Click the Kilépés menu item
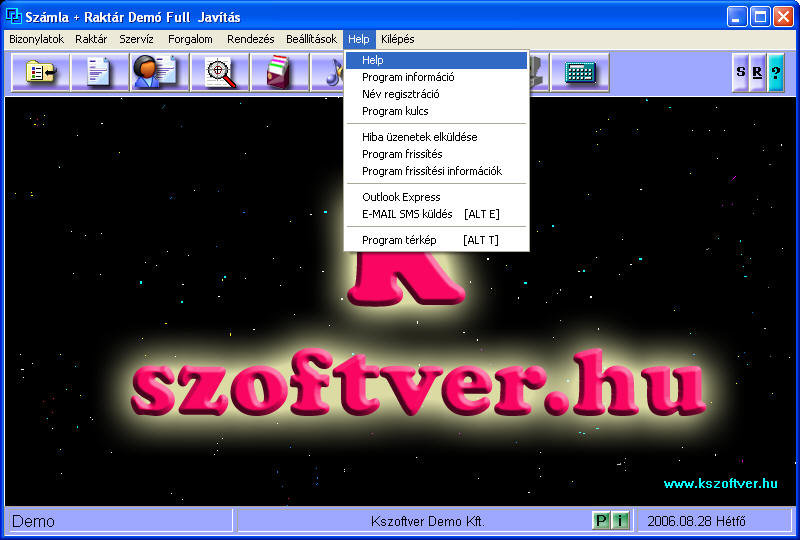 click(397, 39)
